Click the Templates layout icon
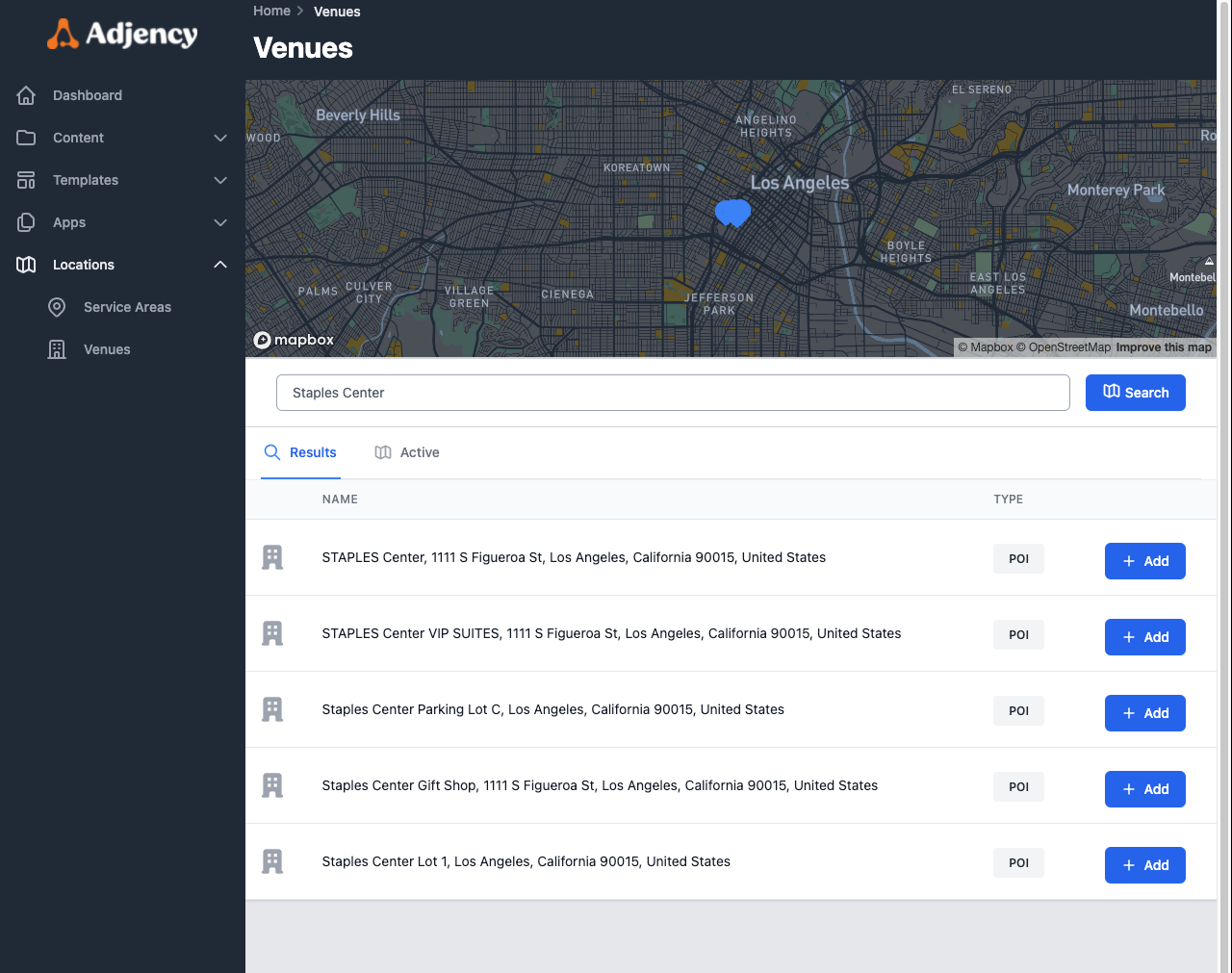The image size is (1232, 973). 26,180
